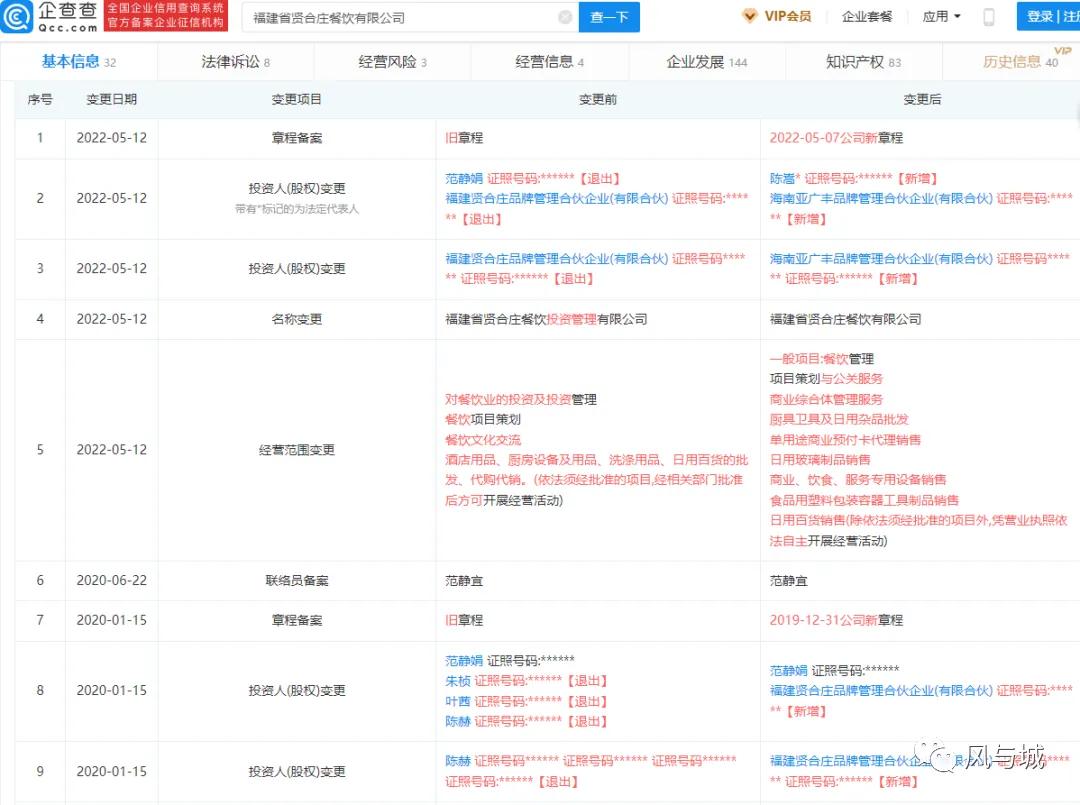The height and width of the screenshot is (805, 1080).
Task: Select 福建省贤合庄餐饮投资管理有限公司 previous name text
Action: 546,319
